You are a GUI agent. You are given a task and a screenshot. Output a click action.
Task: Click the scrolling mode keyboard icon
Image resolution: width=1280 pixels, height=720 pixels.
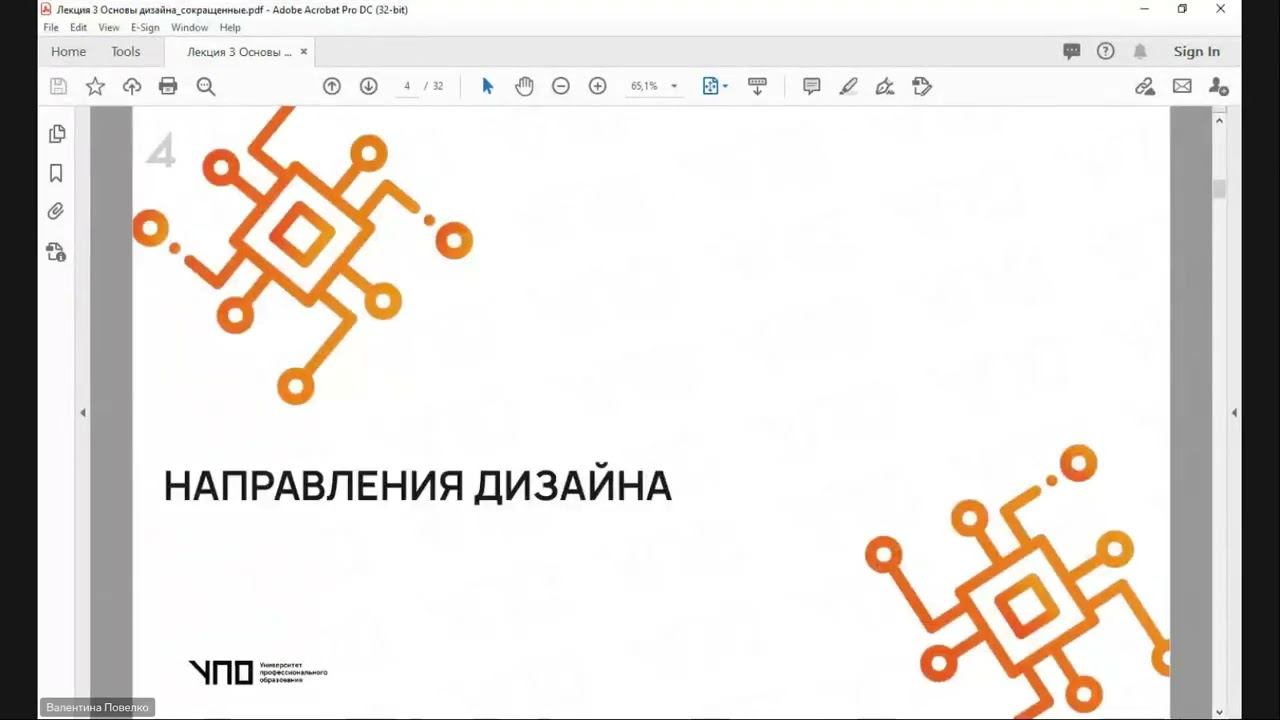click(757, 86)
